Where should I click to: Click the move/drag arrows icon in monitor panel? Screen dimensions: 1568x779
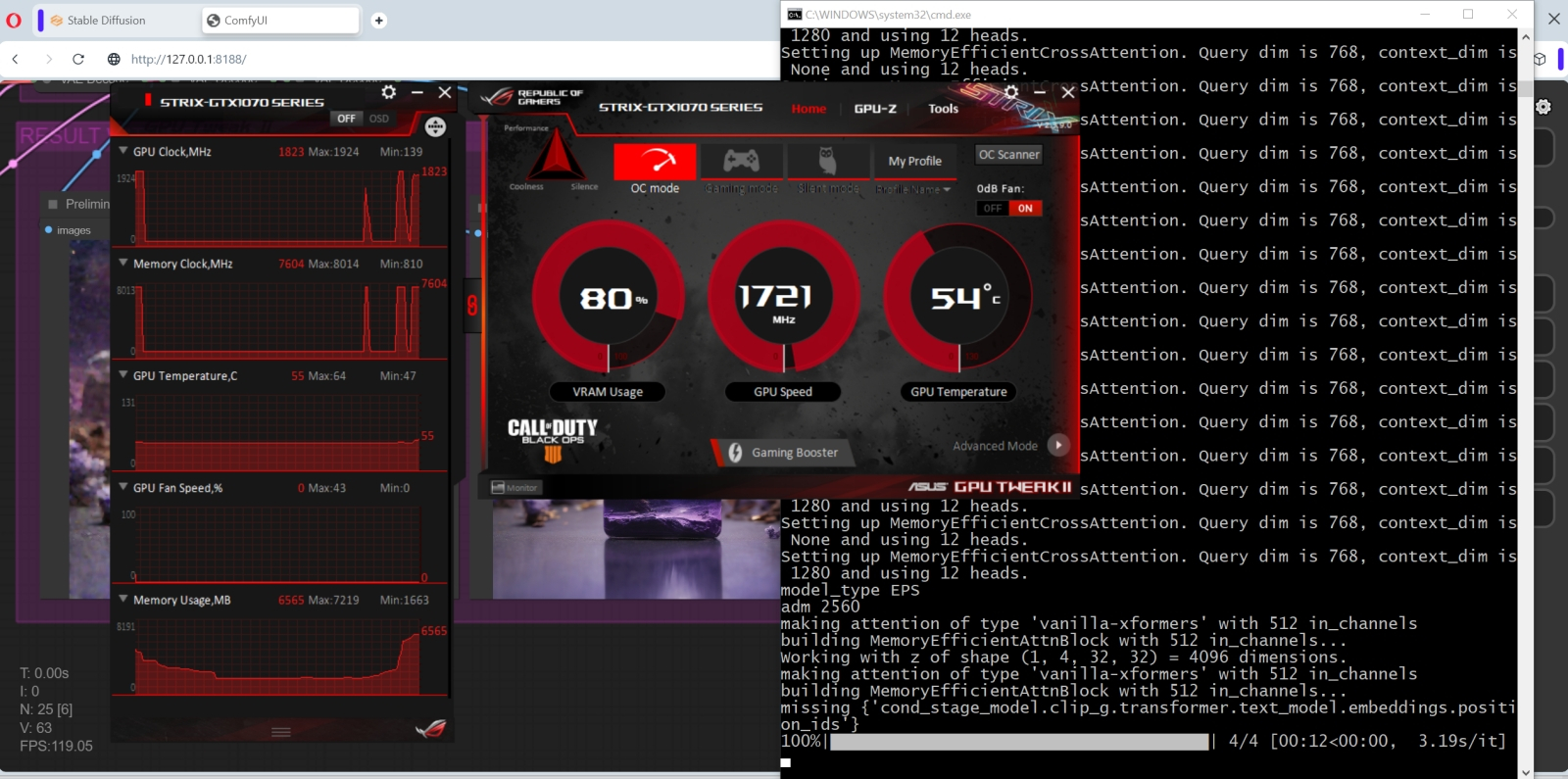436,126
